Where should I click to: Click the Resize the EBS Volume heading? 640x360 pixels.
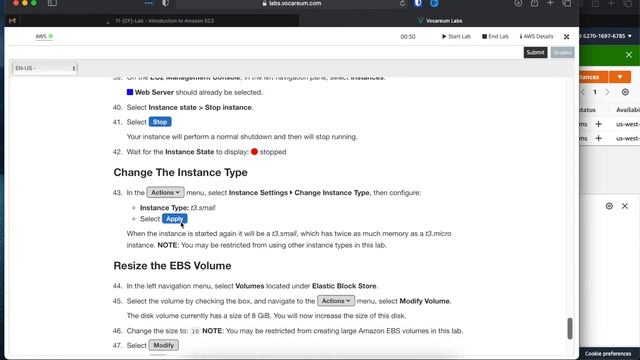pyautogui.click(x=172, y=266)
